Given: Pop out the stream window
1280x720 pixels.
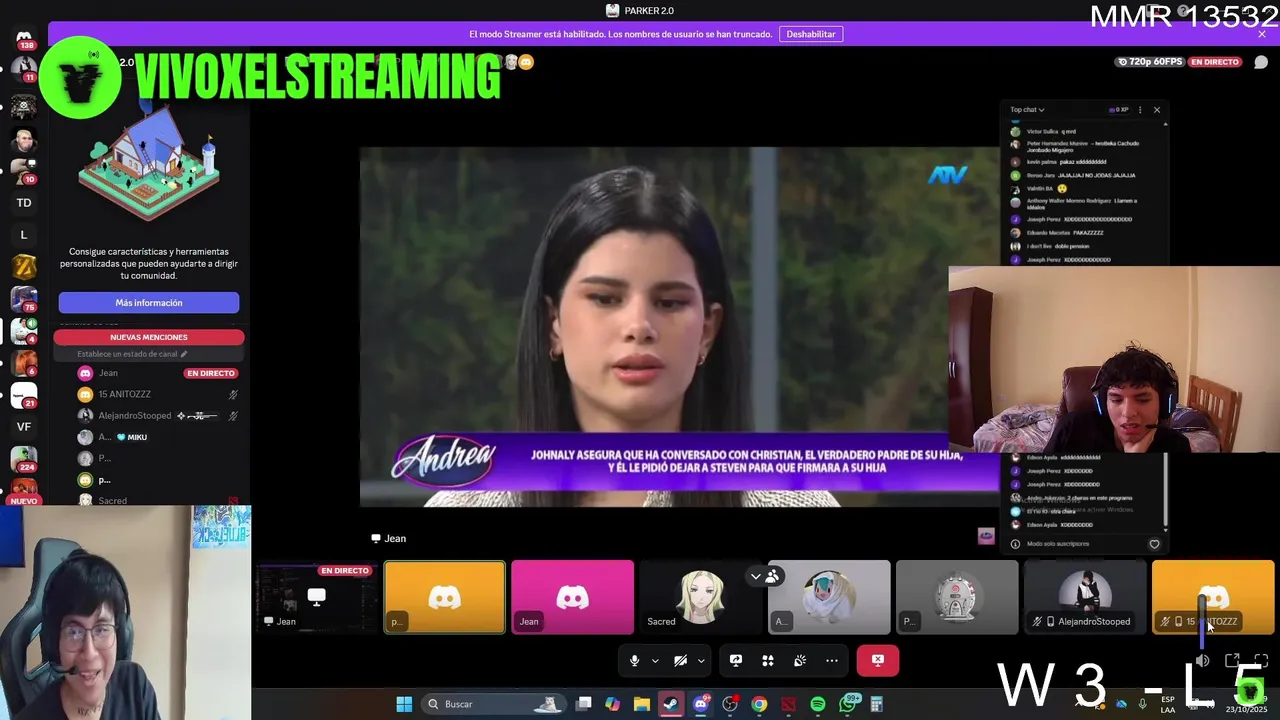Looking at the screenshot, I should click(1232, 661).
